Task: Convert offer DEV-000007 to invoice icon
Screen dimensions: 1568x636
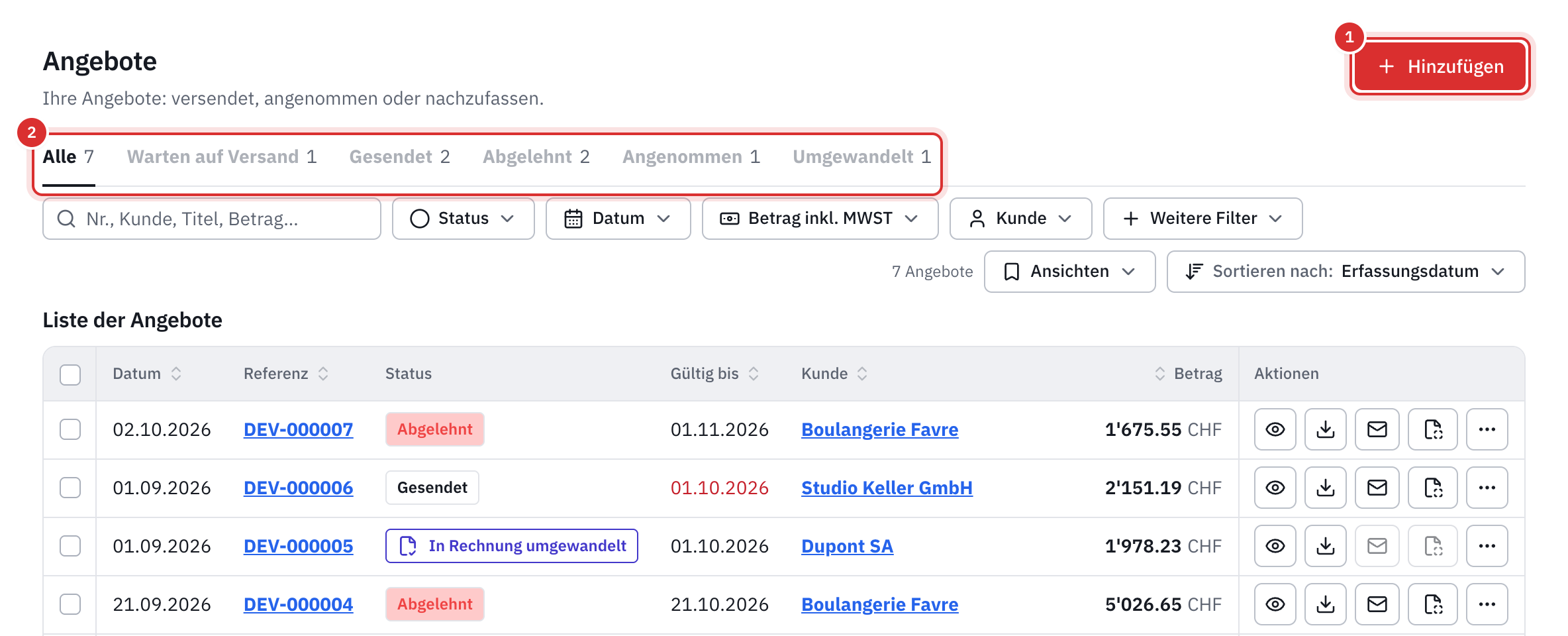Action: click(x=1432, y=429)
